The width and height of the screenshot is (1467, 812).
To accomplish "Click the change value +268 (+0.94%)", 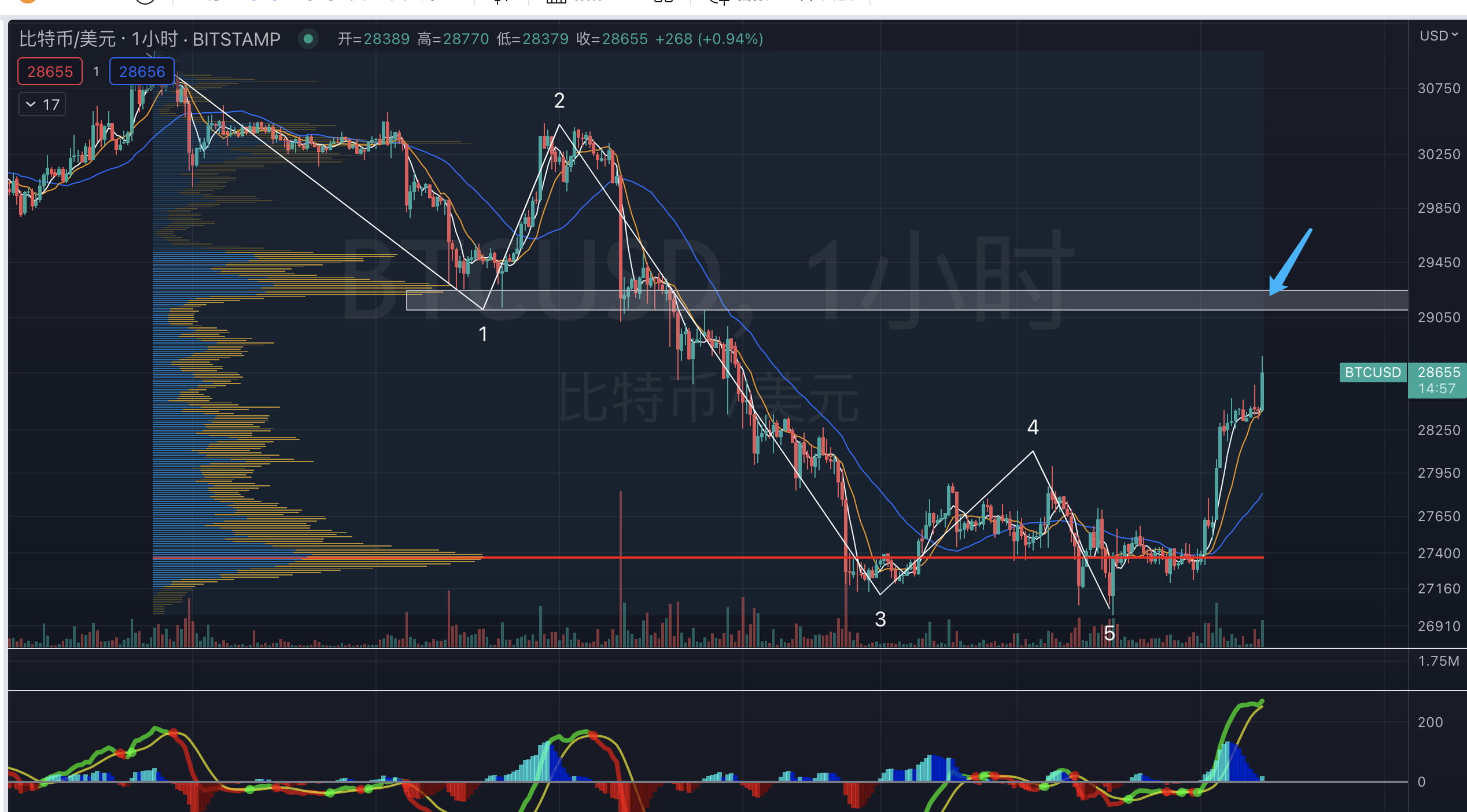I will [709, 39].
